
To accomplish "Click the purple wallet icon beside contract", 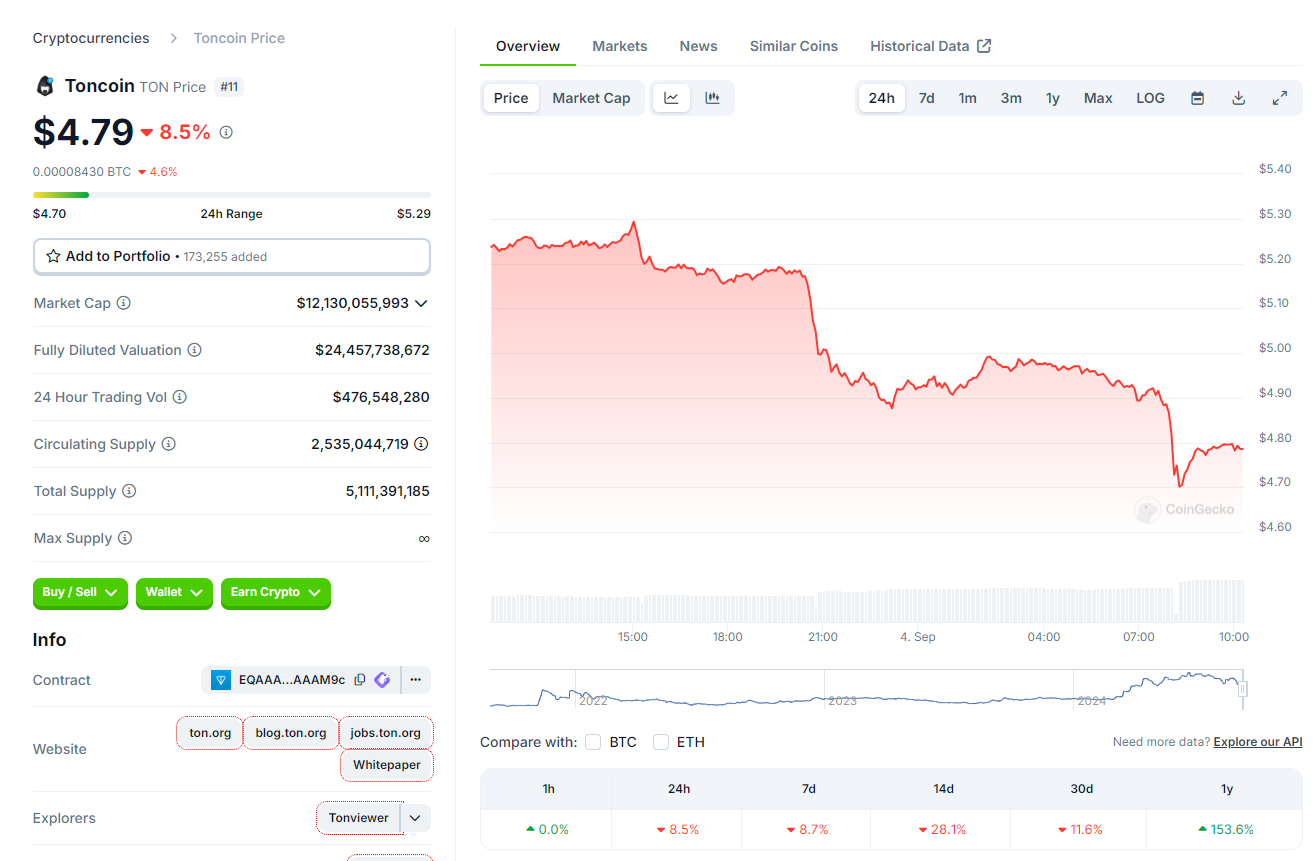I will coord(382,680).
